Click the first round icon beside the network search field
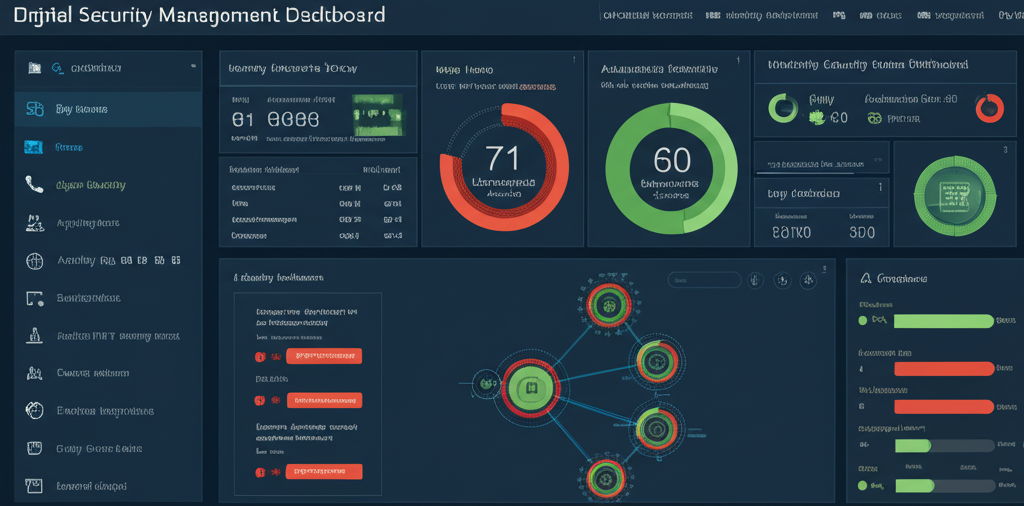The width and height of the screenshot is (1024, 506). [x=756, y=281]
